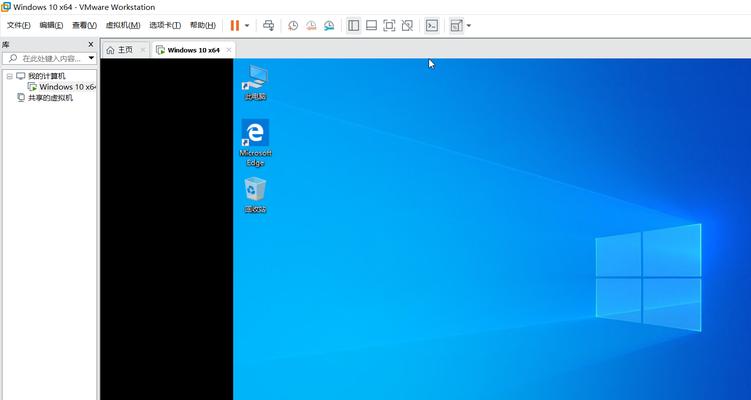Open the 编辑(E) menu
Image resolution: width=751 pixels, height=400 pixels.
click(x=51, y=25)
